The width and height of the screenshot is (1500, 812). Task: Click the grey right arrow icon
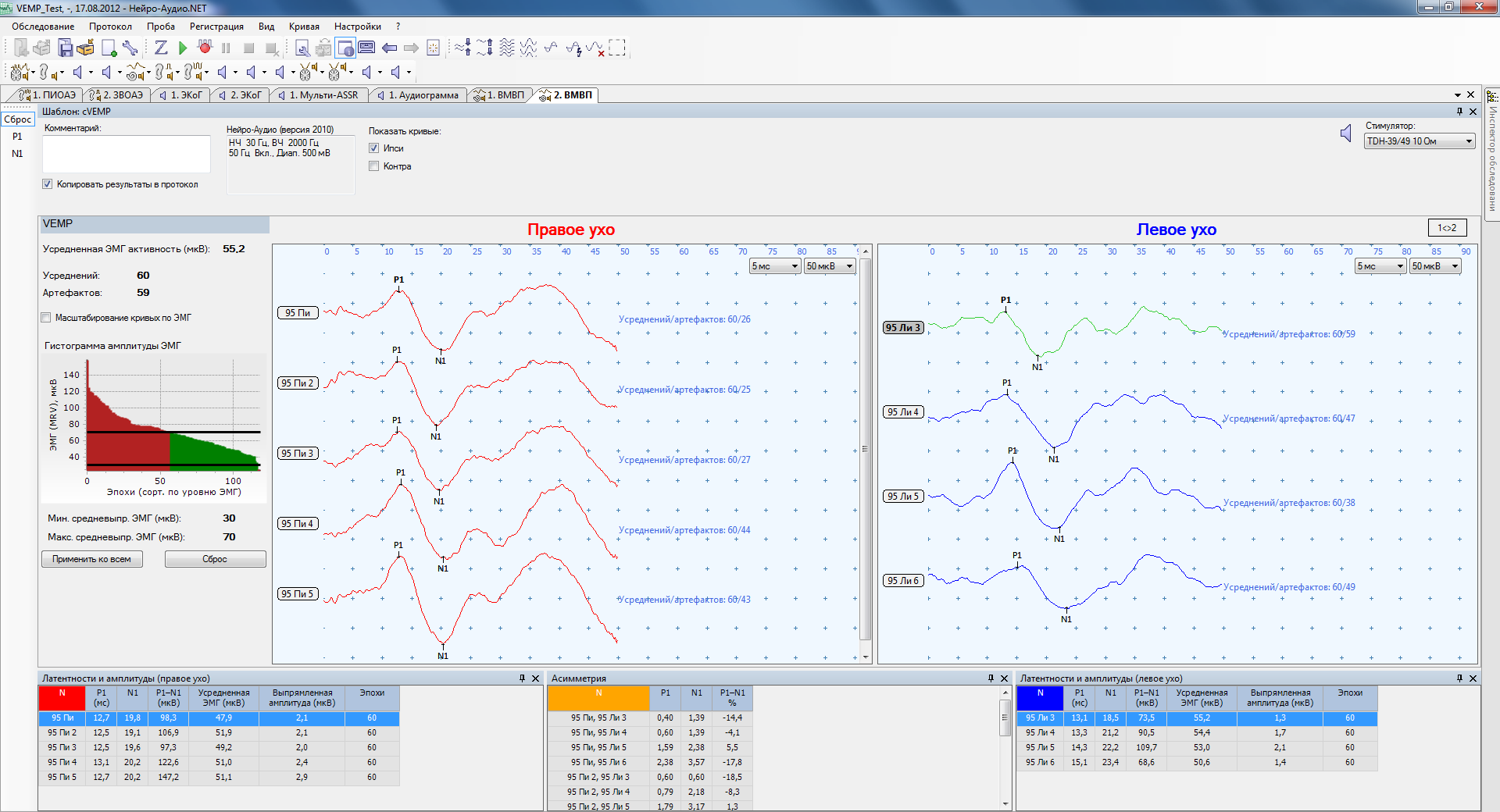click(x=411, y=48)
